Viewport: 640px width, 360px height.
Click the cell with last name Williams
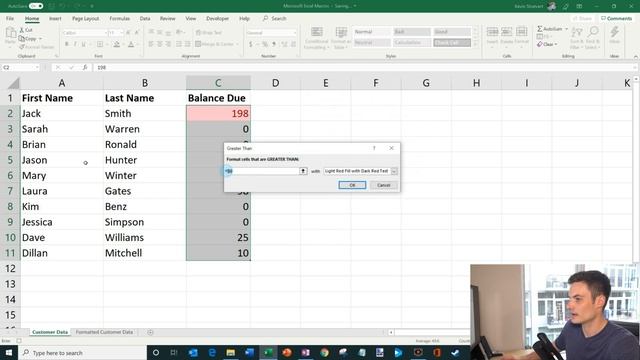(144, 238)
